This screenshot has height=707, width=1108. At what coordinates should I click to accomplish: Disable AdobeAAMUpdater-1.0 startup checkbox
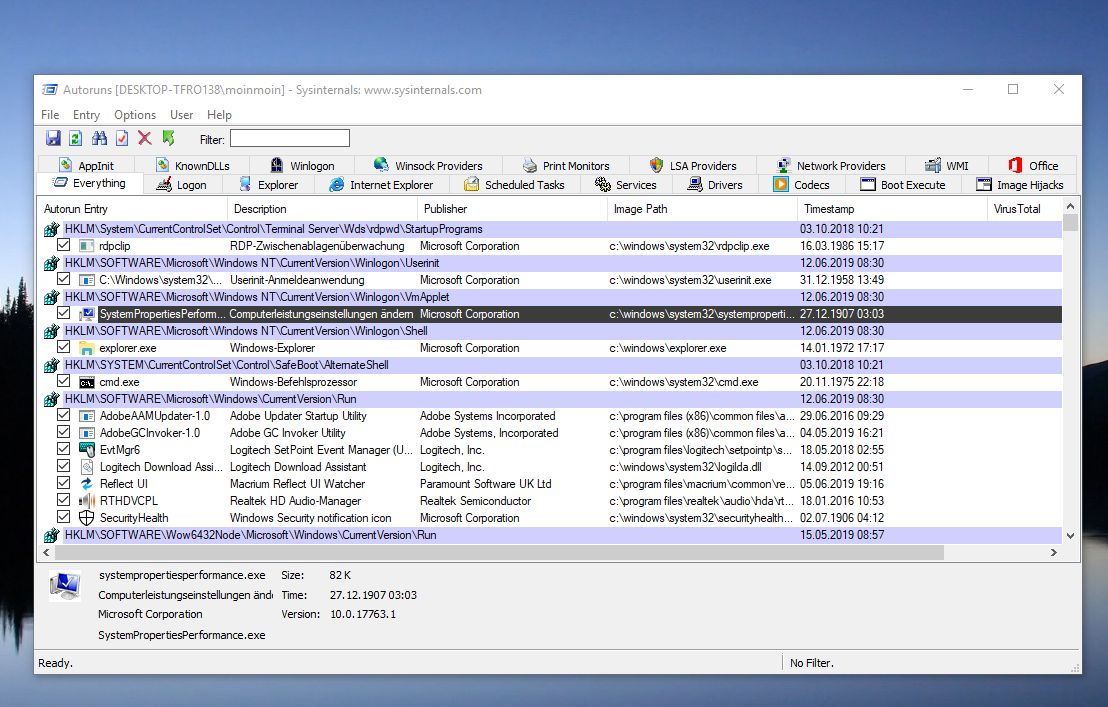(64, 415)
